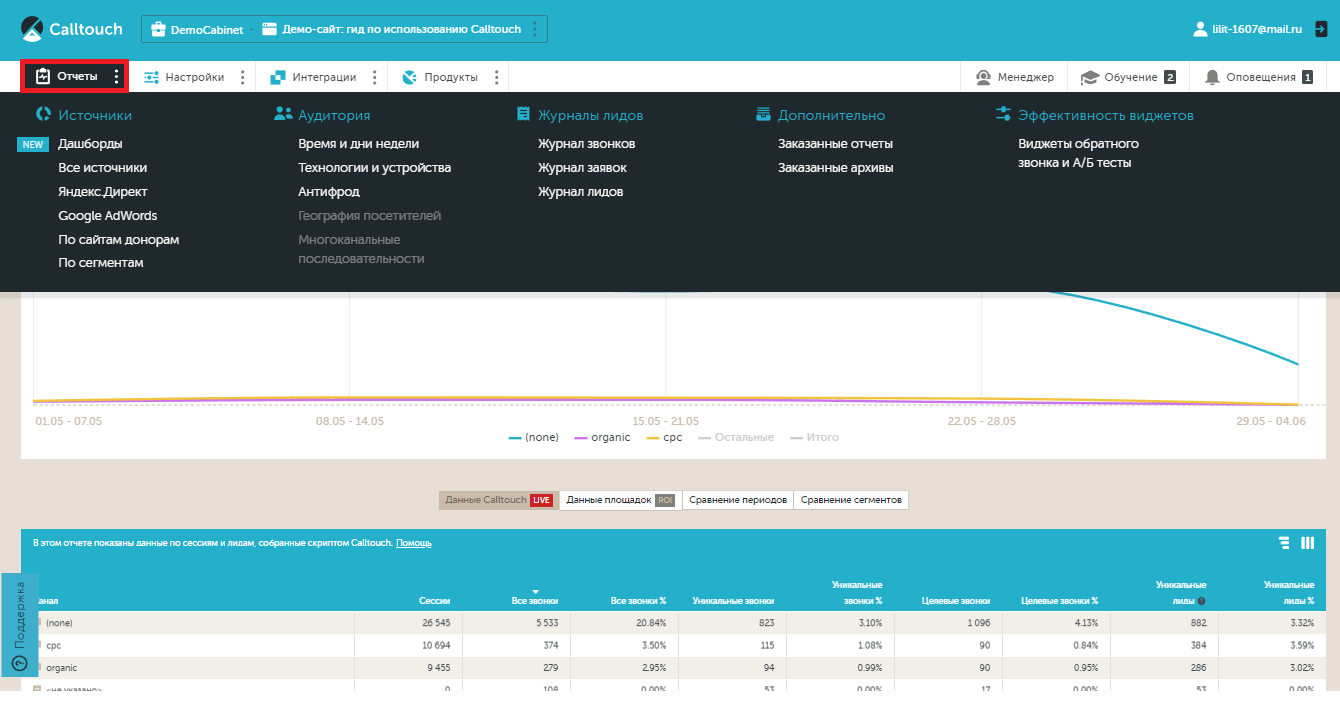Open Журнал звонков from the reports menu

586,144
